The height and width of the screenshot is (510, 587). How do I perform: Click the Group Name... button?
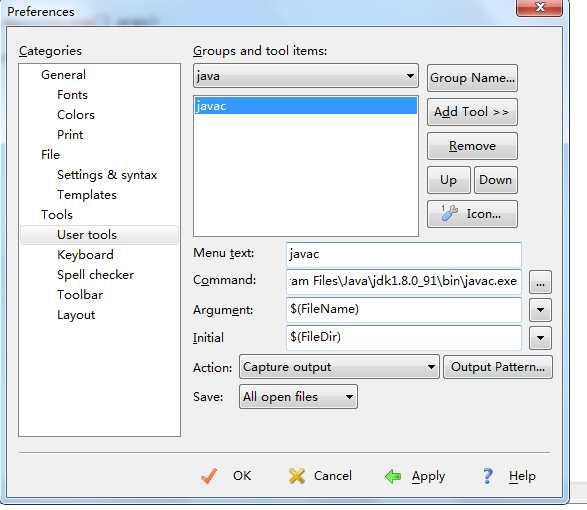472,78
